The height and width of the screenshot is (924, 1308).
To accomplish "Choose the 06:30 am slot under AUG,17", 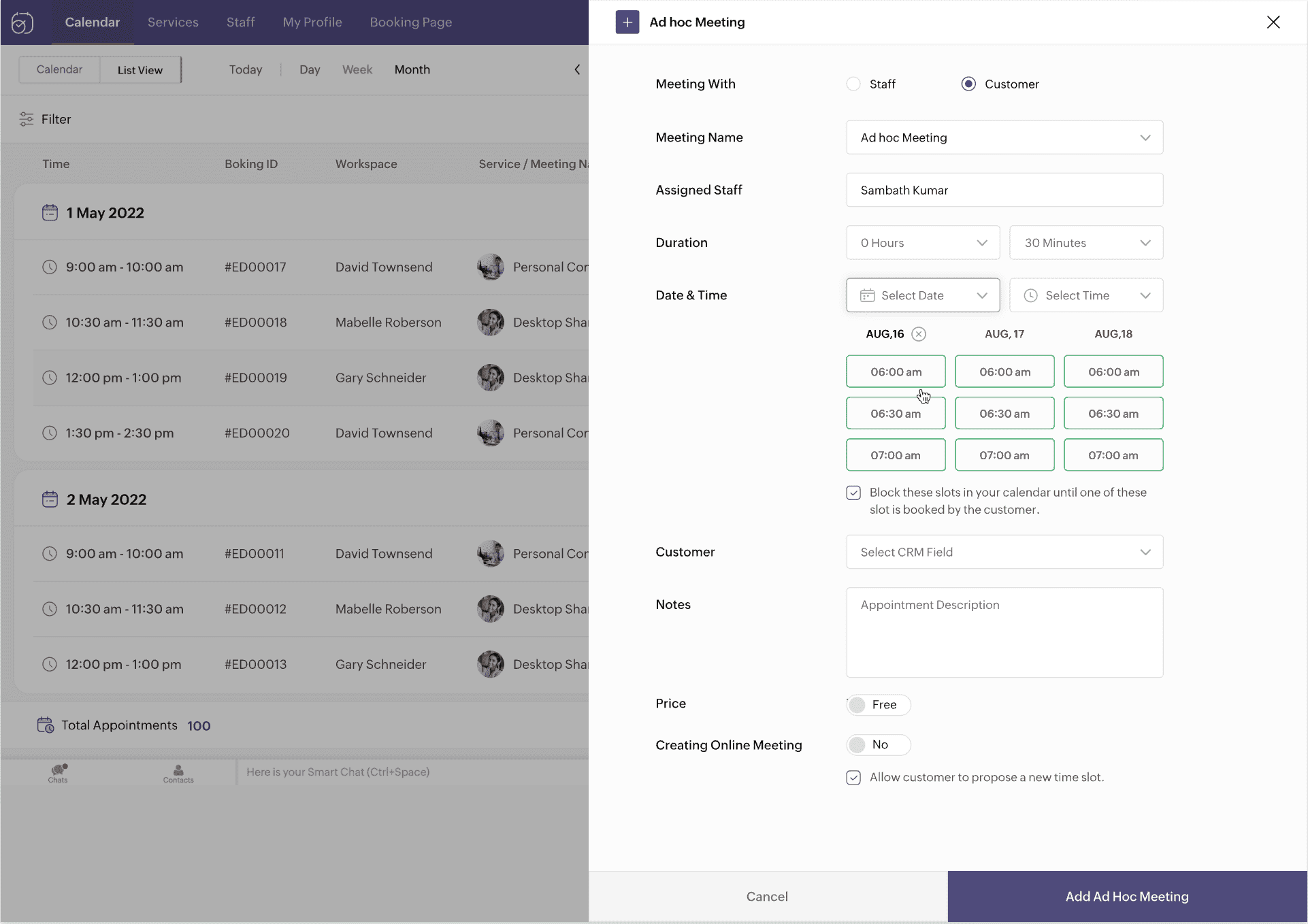I will point(1004,414).
